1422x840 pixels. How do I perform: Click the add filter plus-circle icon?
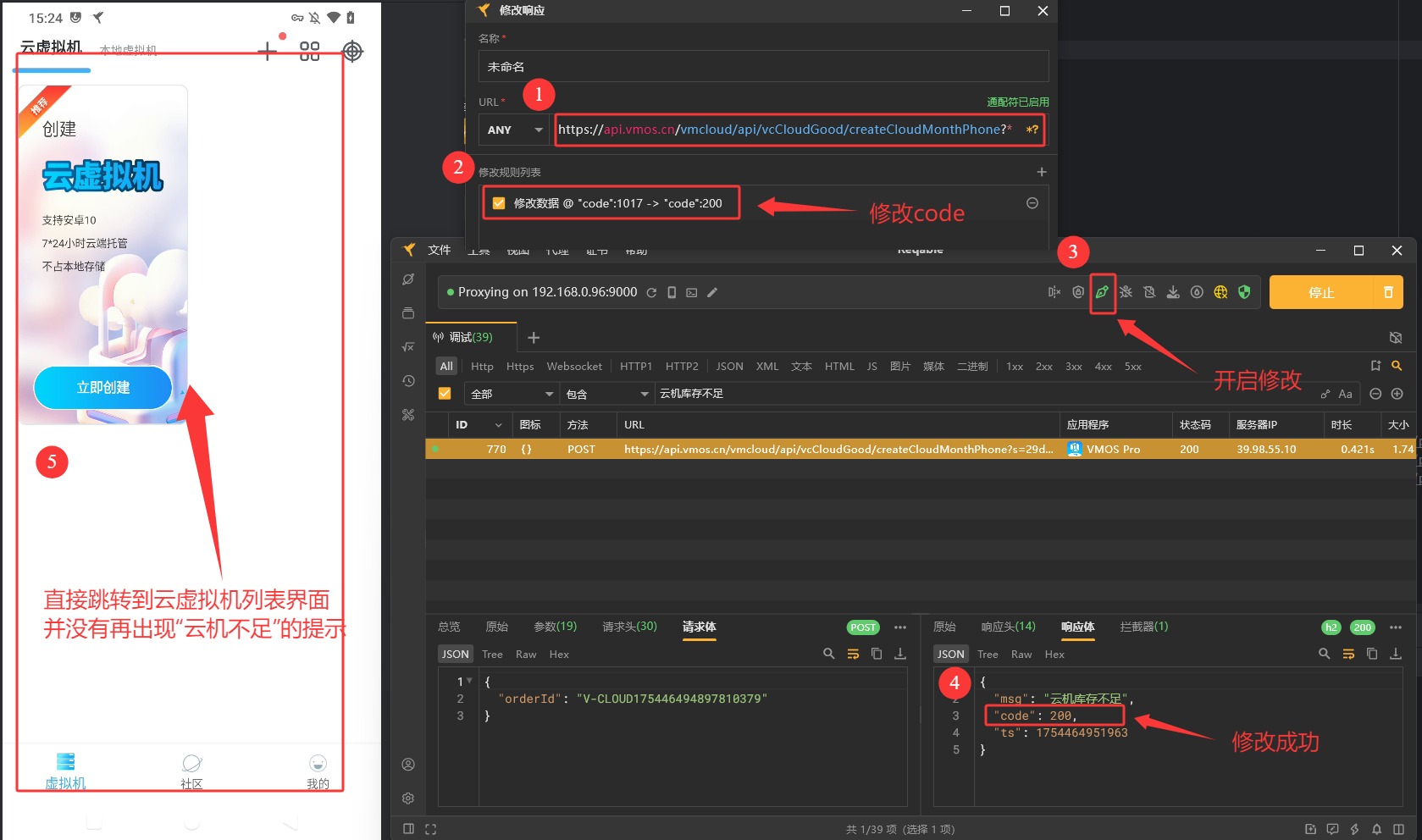tap(1397, 394)
